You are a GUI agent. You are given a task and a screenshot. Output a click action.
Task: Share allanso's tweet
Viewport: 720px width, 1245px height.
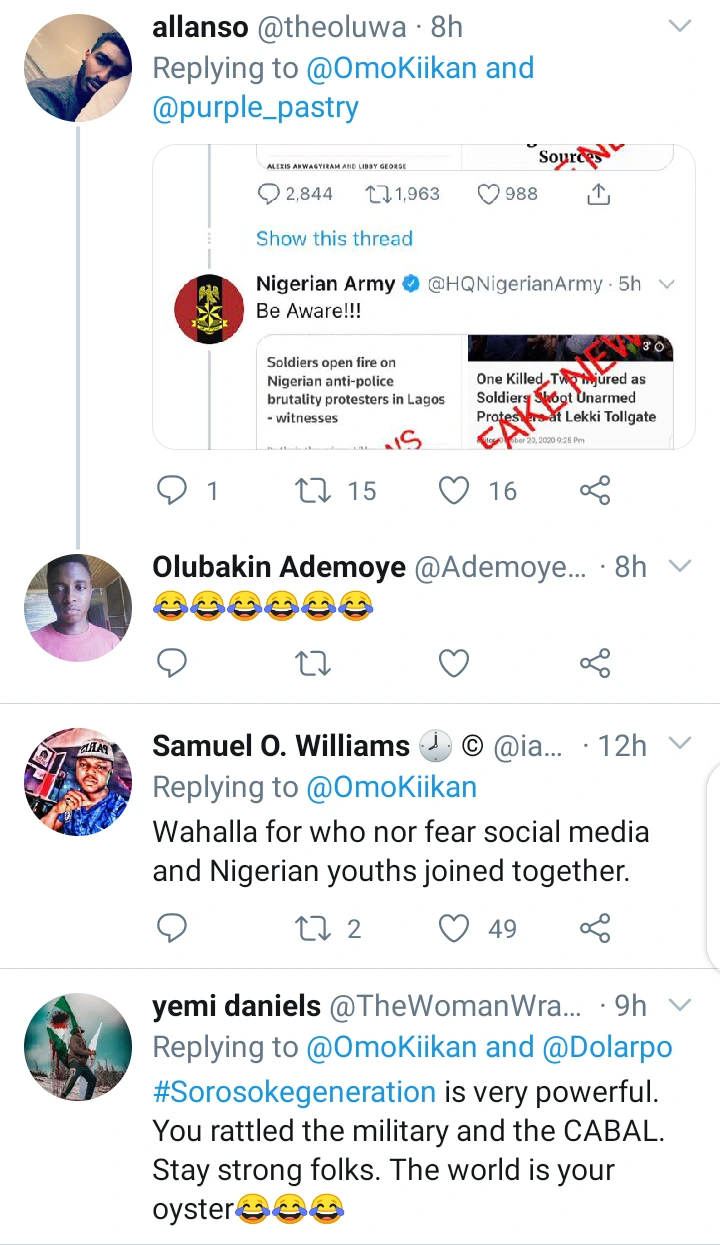point(595,490)
